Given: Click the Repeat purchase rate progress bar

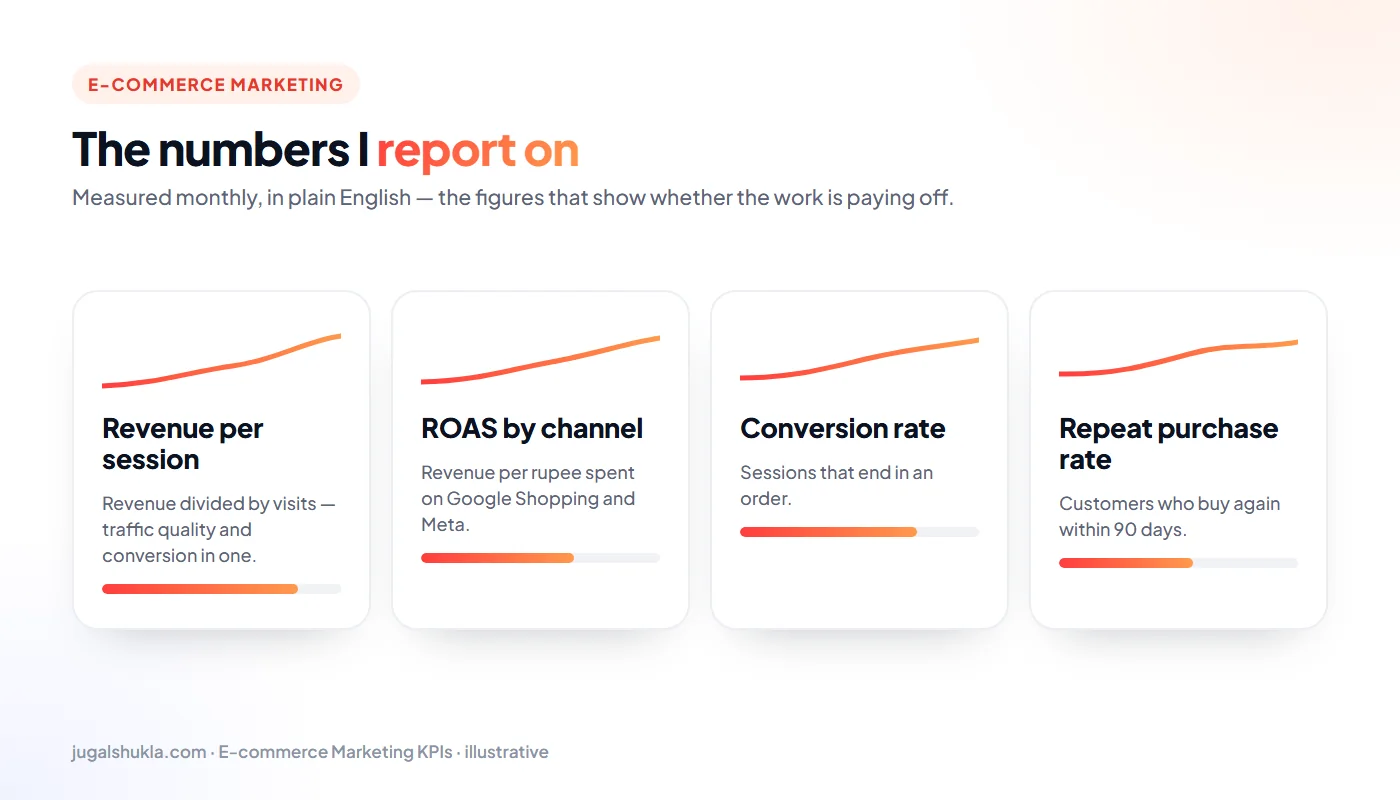Looking at the screenshot, I should pyautogui.click(x=1178, y=563).
